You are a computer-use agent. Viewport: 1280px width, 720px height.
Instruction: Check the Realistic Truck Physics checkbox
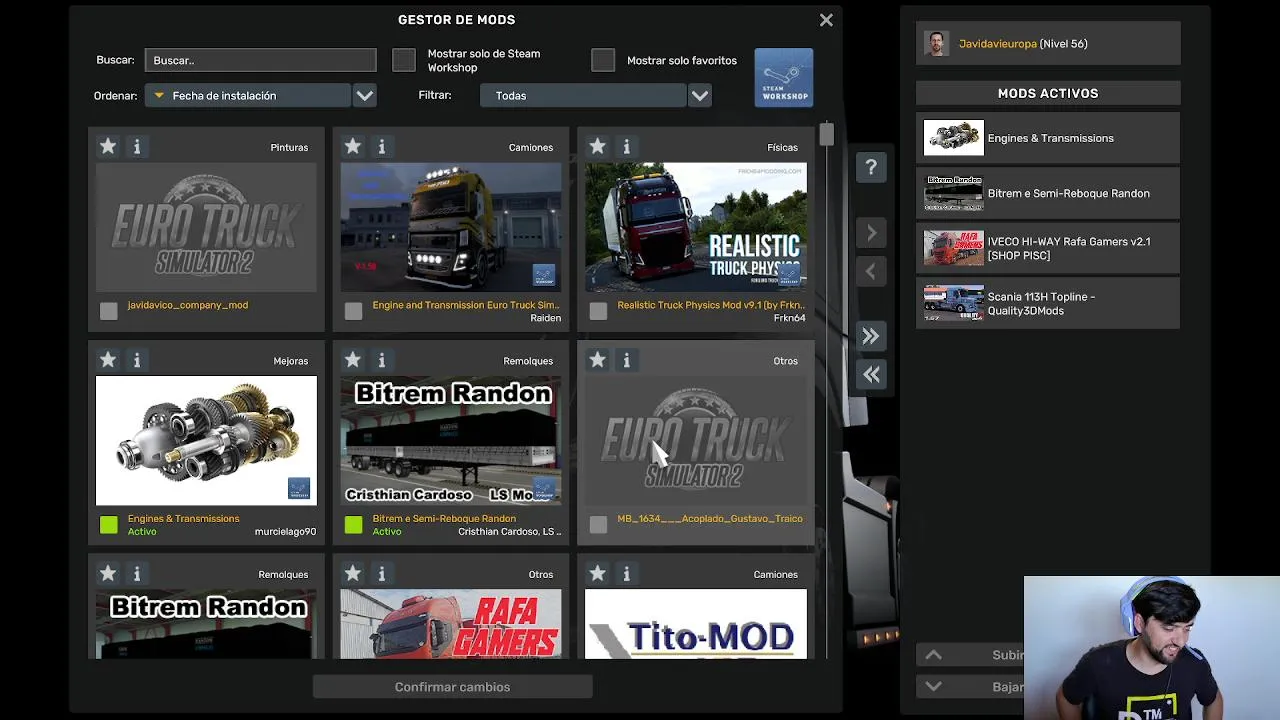click(598, 311)
